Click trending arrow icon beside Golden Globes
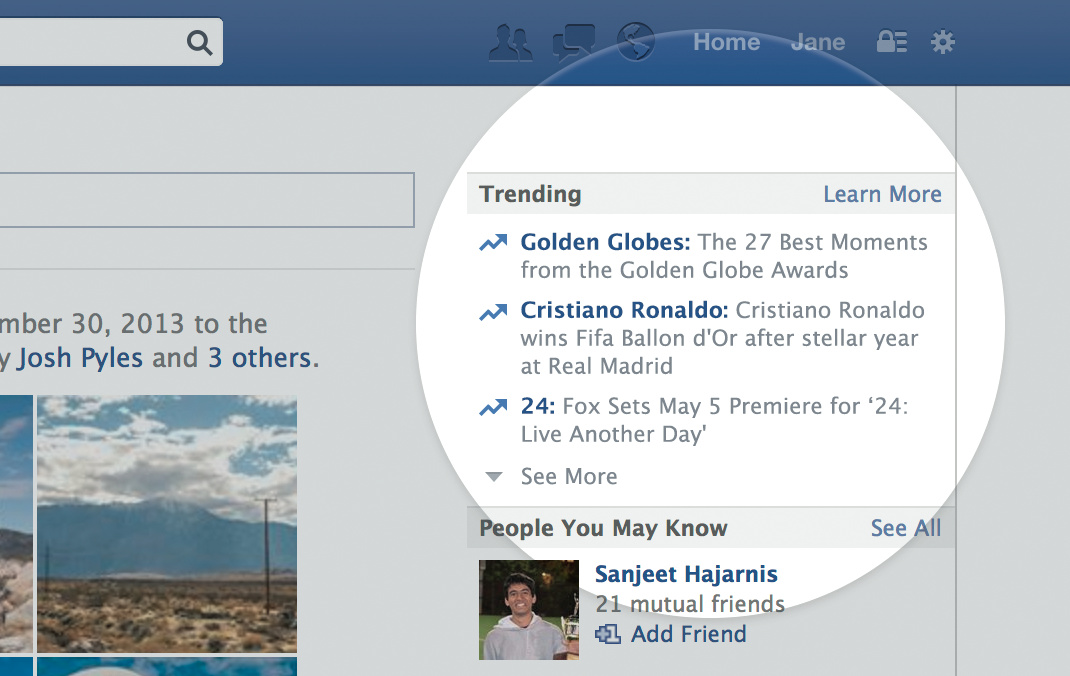This screenshot has width=1070, height=676. pos(493,243)
